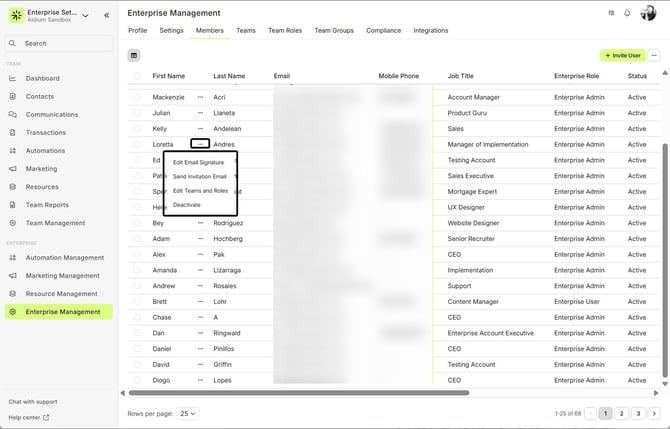Go to next page arrow in pagination
Image resolution: width=670 pixels, height=429 pixels.
pyautogui.click(x=654, y=413)
